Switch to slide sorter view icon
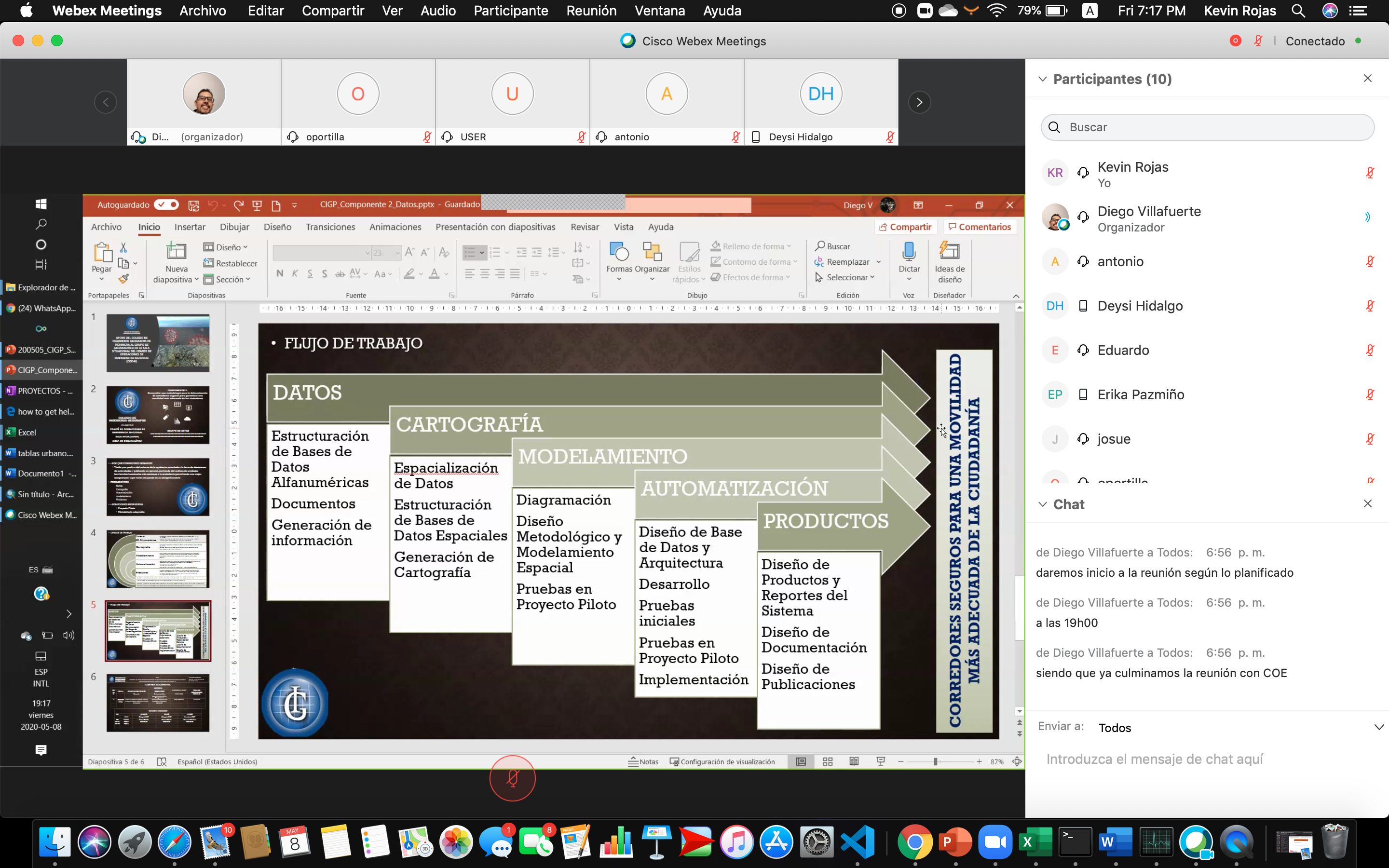Screen dimensions: 1389x868 coord(827,762)
